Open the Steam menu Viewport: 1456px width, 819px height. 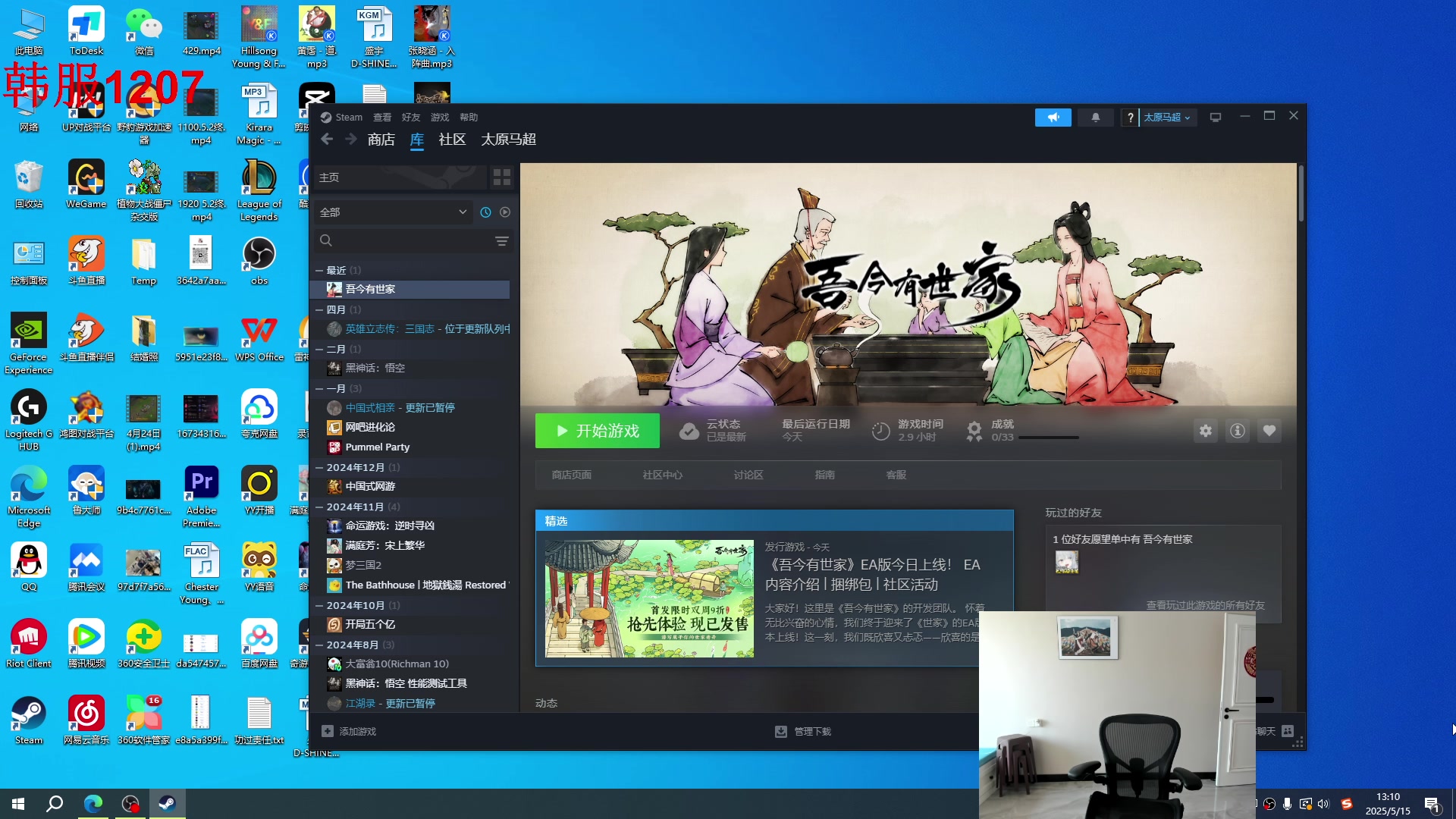pos(348,118)
